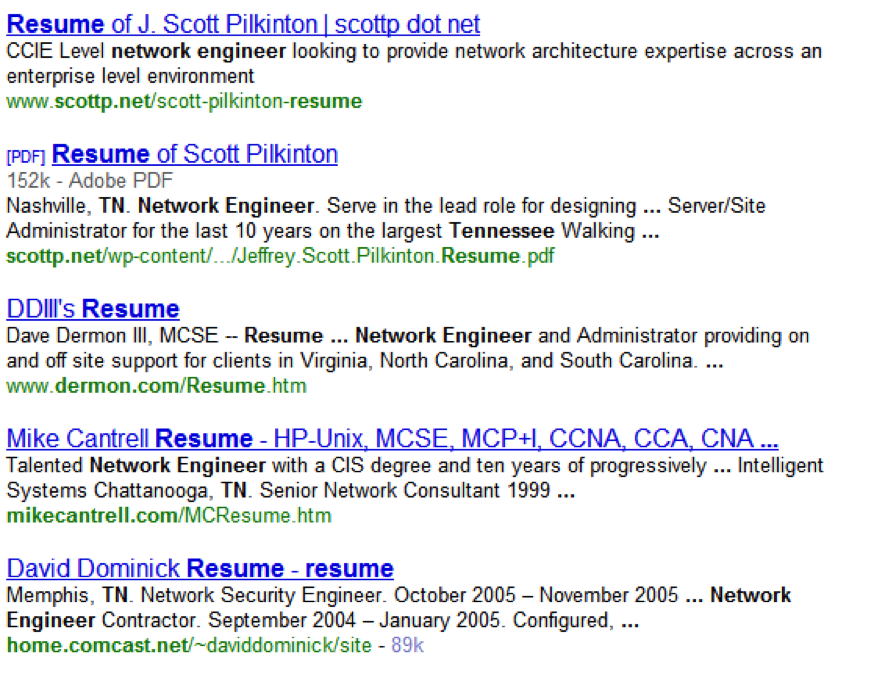The height and width of the screenshot is (684, 895).
Task: Open the DDIII's Resume result title
Action: pos(93,309)
